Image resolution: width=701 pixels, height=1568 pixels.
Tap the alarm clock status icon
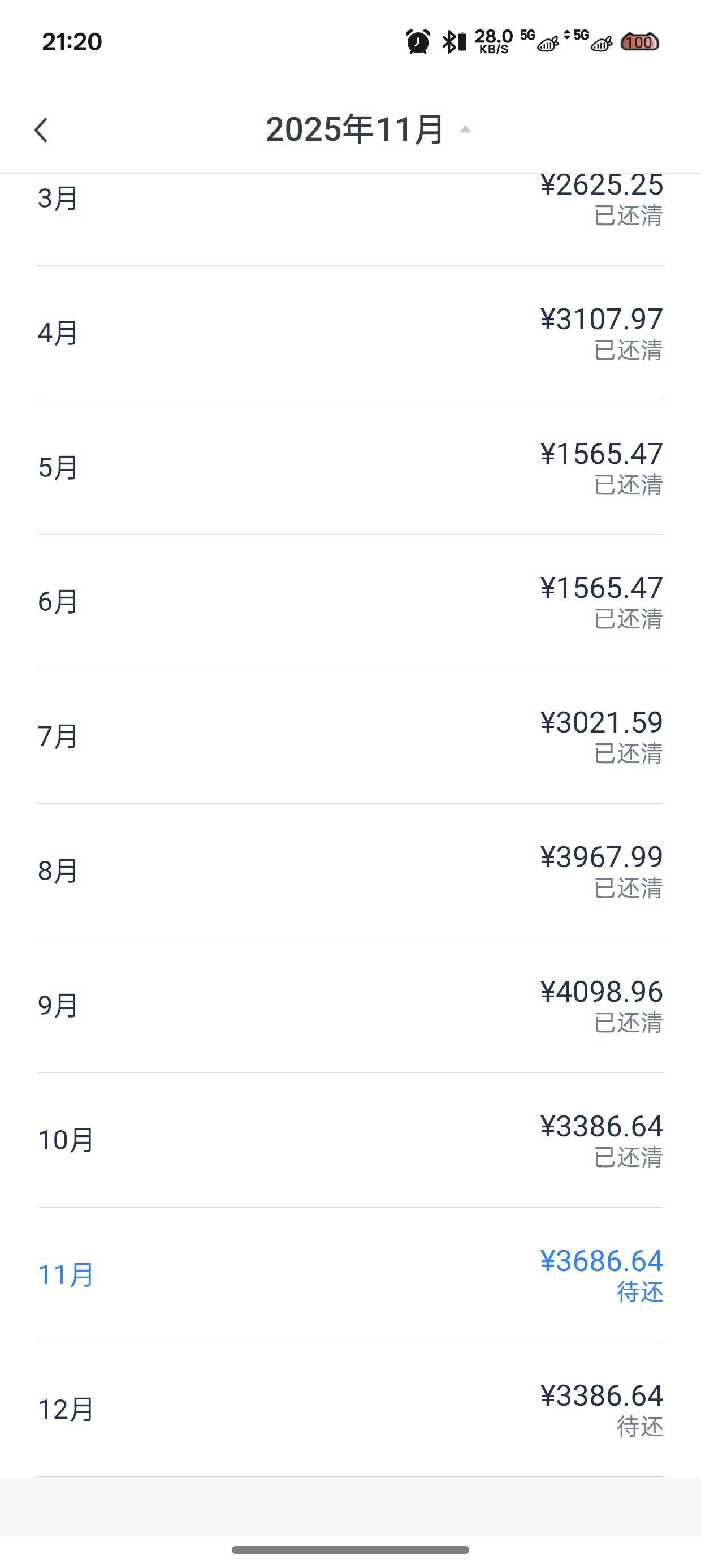(418, 42)
